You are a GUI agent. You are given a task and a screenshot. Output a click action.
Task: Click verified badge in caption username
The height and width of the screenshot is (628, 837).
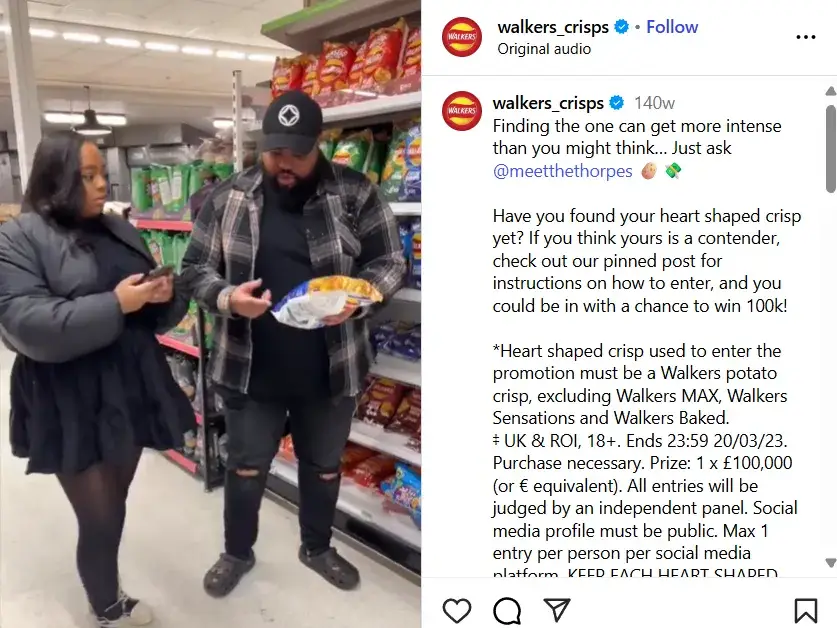617,103
